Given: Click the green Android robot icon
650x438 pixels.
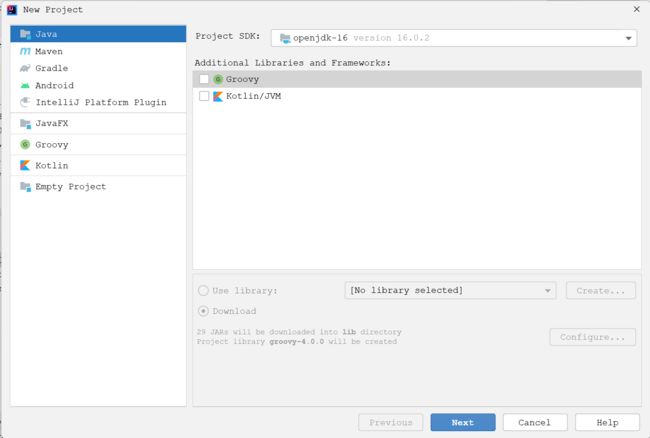Looking at the screenshot, I should tap(25, 85).
